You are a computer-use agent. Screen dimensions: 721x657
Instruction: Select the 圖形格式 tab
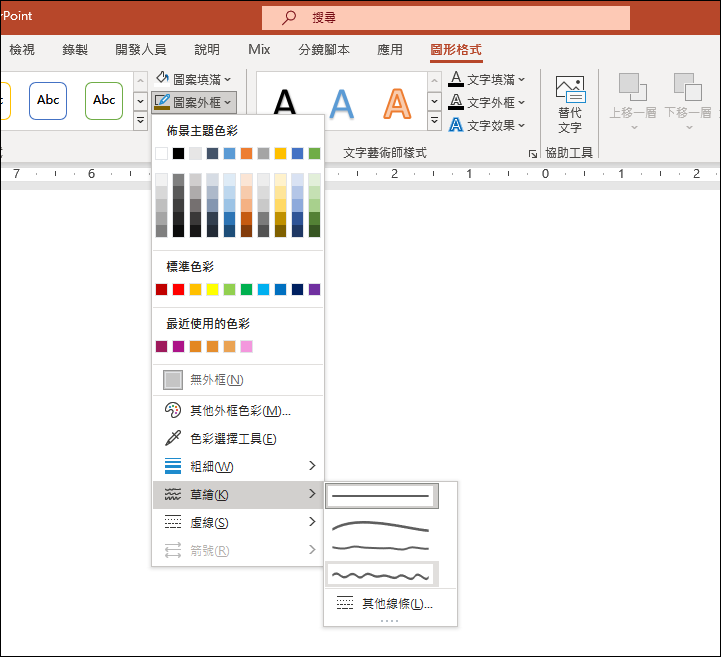point(456,50)
